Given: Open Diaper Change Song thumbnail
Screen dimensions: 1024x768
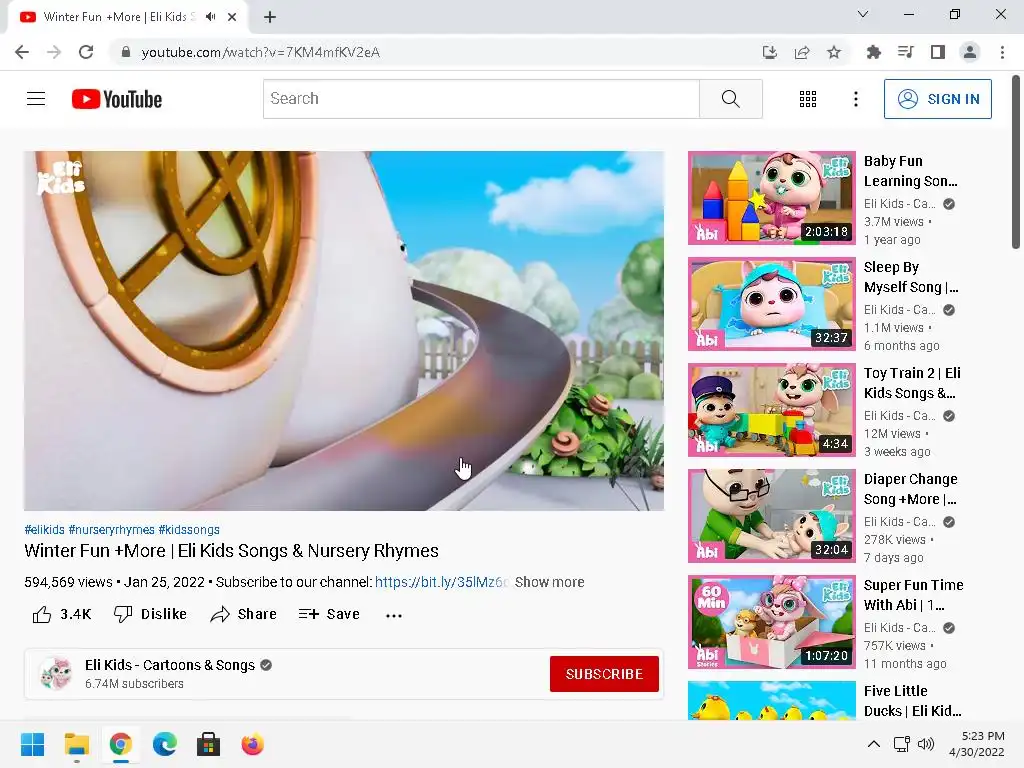Looking at the screenshot, I should (771, 515).
